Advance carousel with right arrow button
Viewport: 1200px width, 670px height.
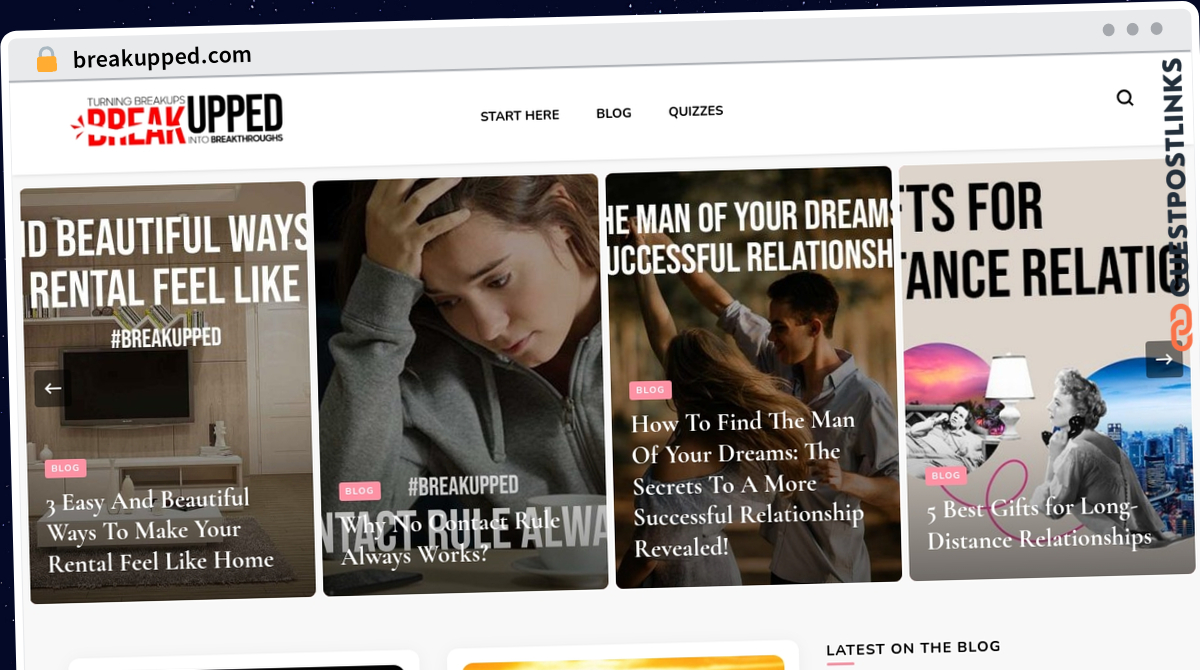coord(1164,359)
